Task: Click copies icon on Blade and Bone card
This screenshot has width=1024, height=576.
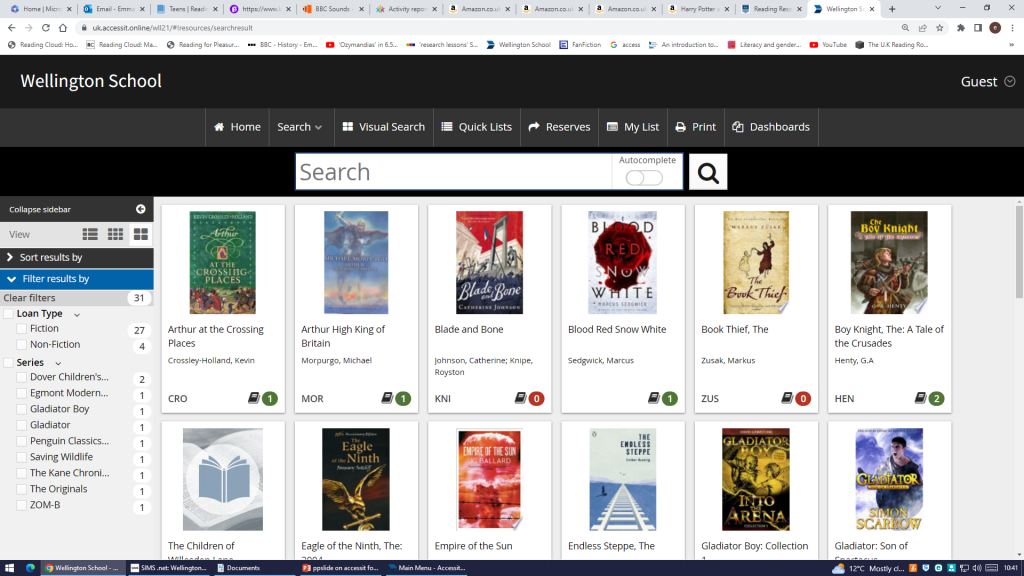Action: (520, 398)
